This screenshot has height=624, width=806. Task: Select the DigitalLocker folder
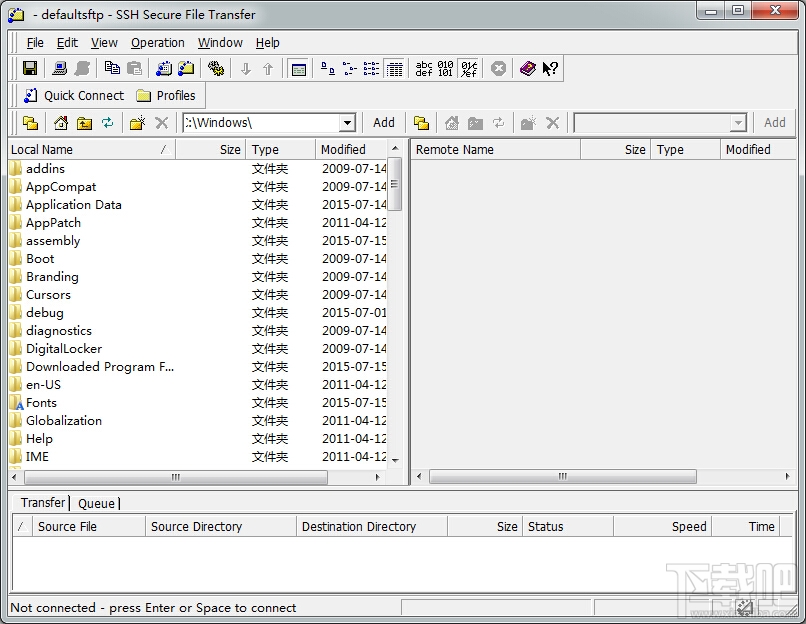(x=64, y=348)
